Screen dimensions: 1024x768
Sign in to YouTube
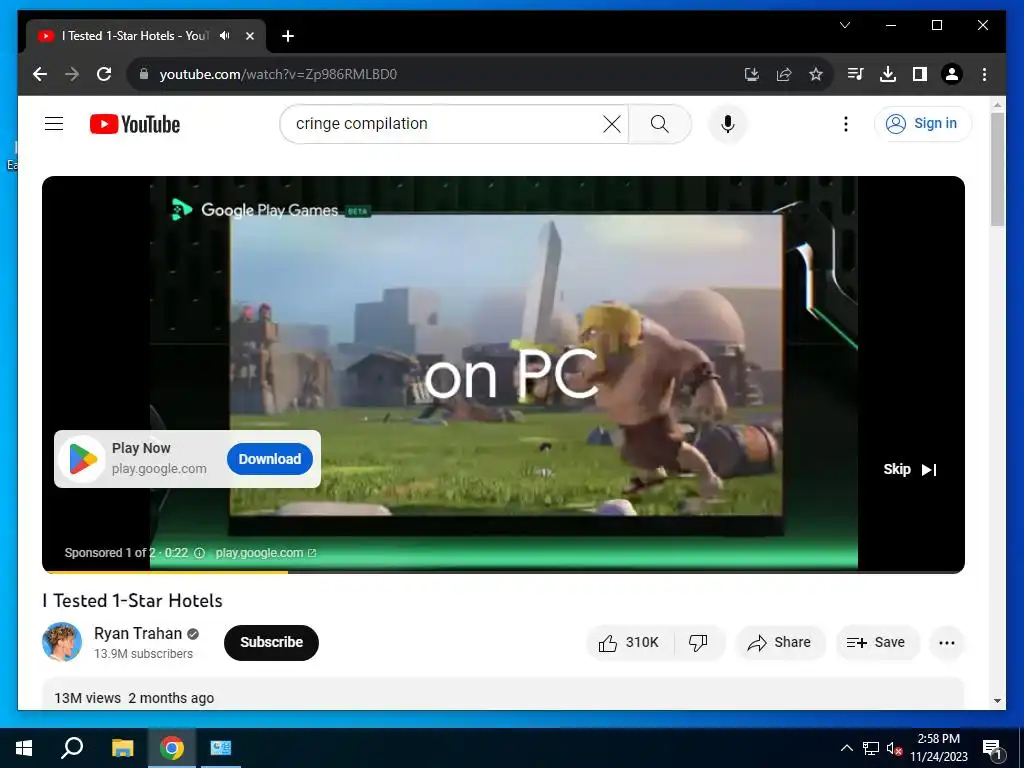coord(923,123)
